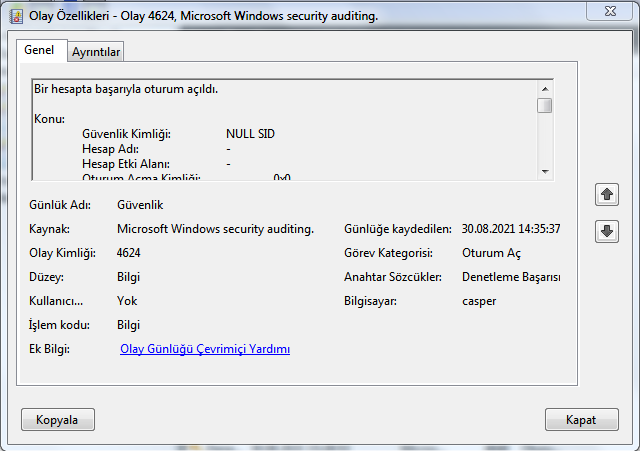
Task: Click the description scrollbar thumb
Action: tap(545, 106)
